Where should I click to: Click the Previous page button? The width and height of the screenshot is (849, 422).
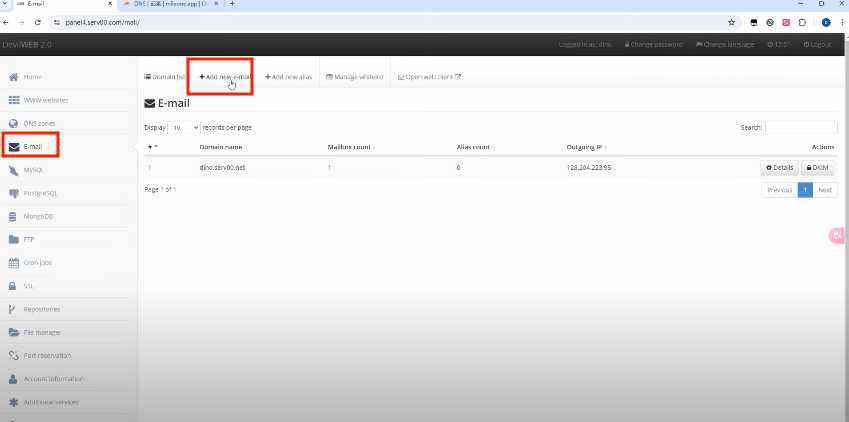[780, 190]
